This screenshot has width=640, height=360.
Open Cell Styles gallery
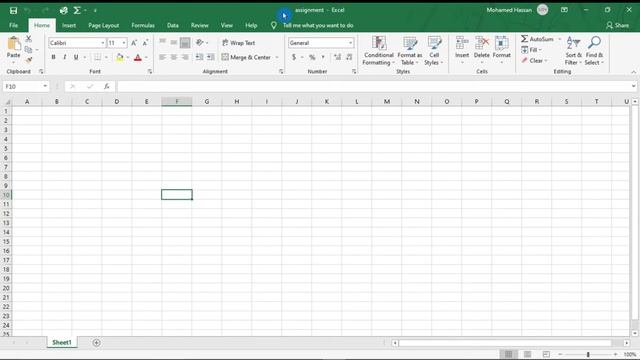[x=434, y=51]
